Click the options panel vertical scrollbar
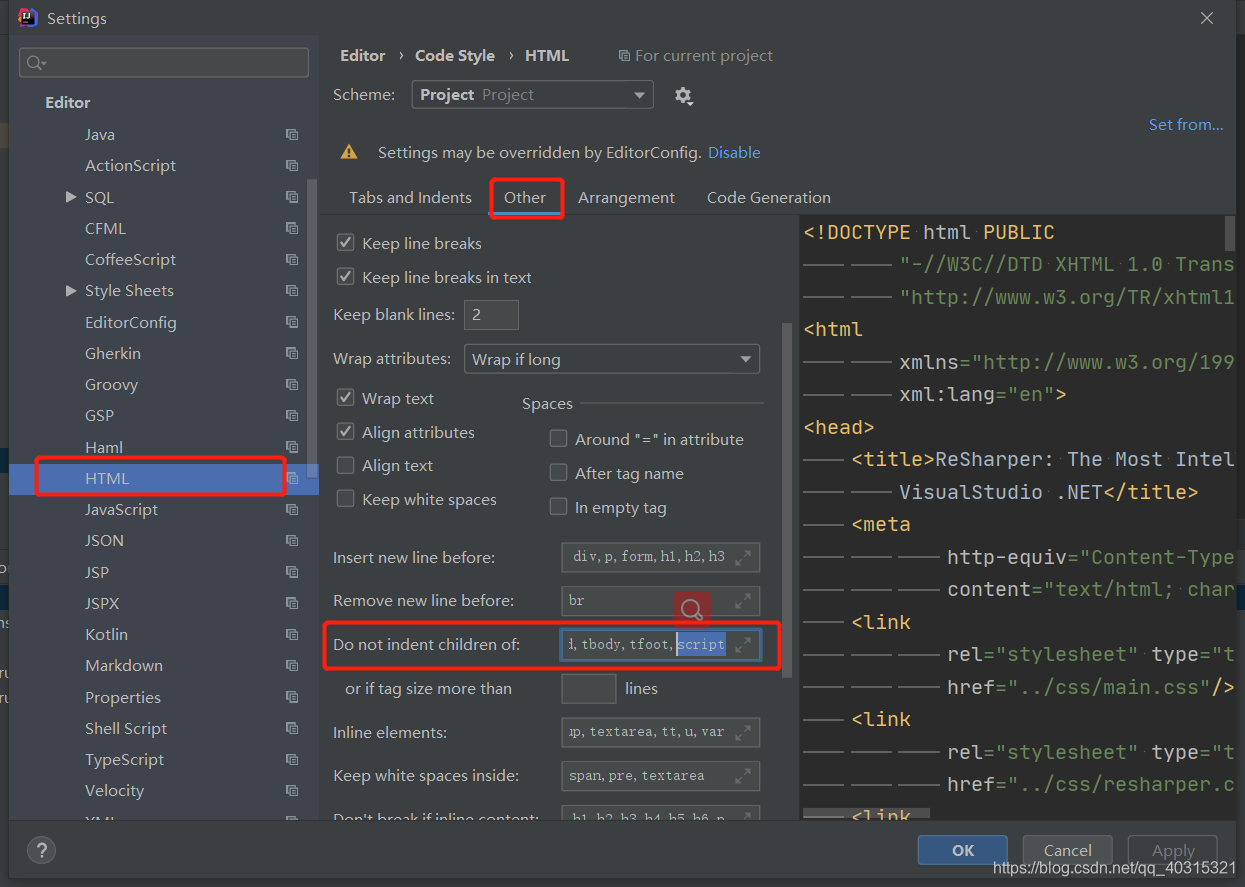 [x=786, y=500]
